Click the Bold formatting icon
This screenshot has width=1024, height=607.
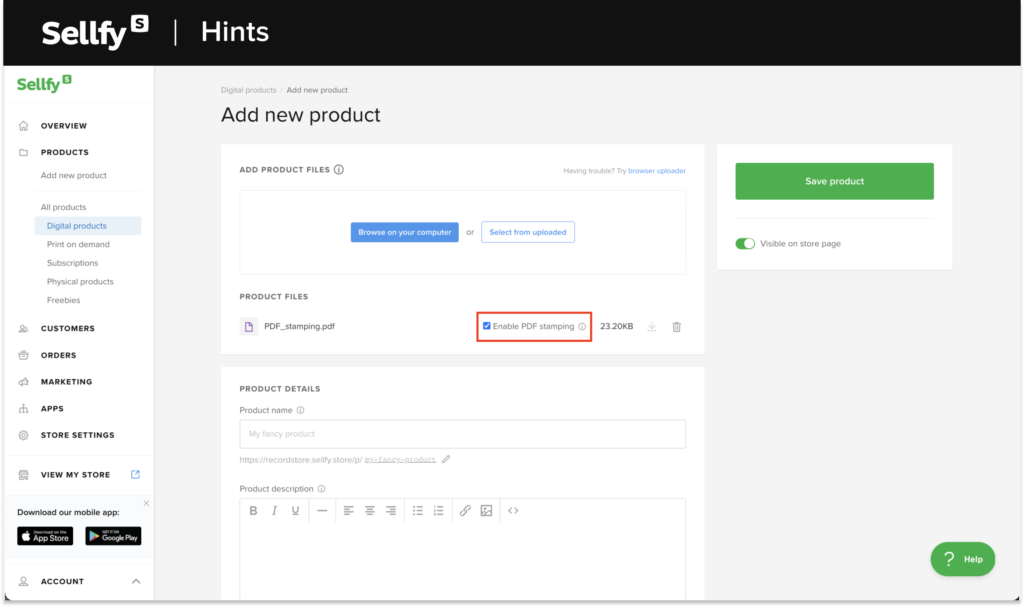click(253, 511)
